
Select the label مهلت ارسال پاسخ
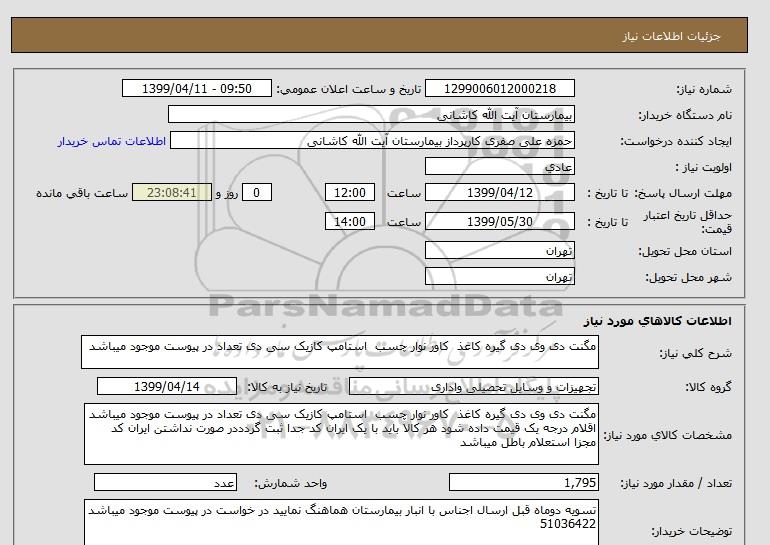pyautogui.click(x=682, y=193)
